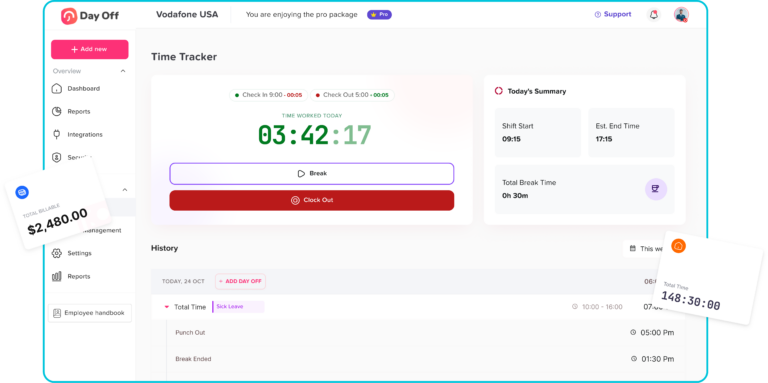Click the Est. End Time 17:15 card
Image resolution: width=768 pixels, height=383 pixels.
pos(631,133)
